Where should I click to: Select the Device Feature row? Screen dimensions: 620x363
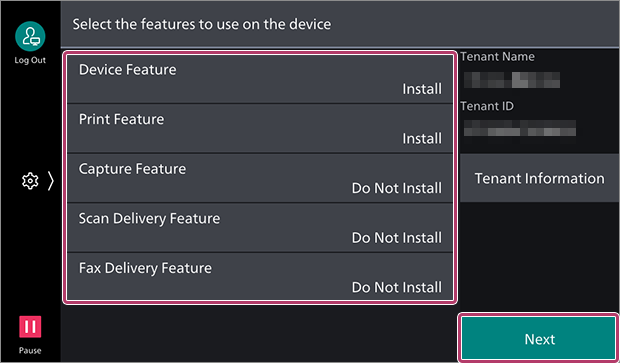click(x=260, y=79)
